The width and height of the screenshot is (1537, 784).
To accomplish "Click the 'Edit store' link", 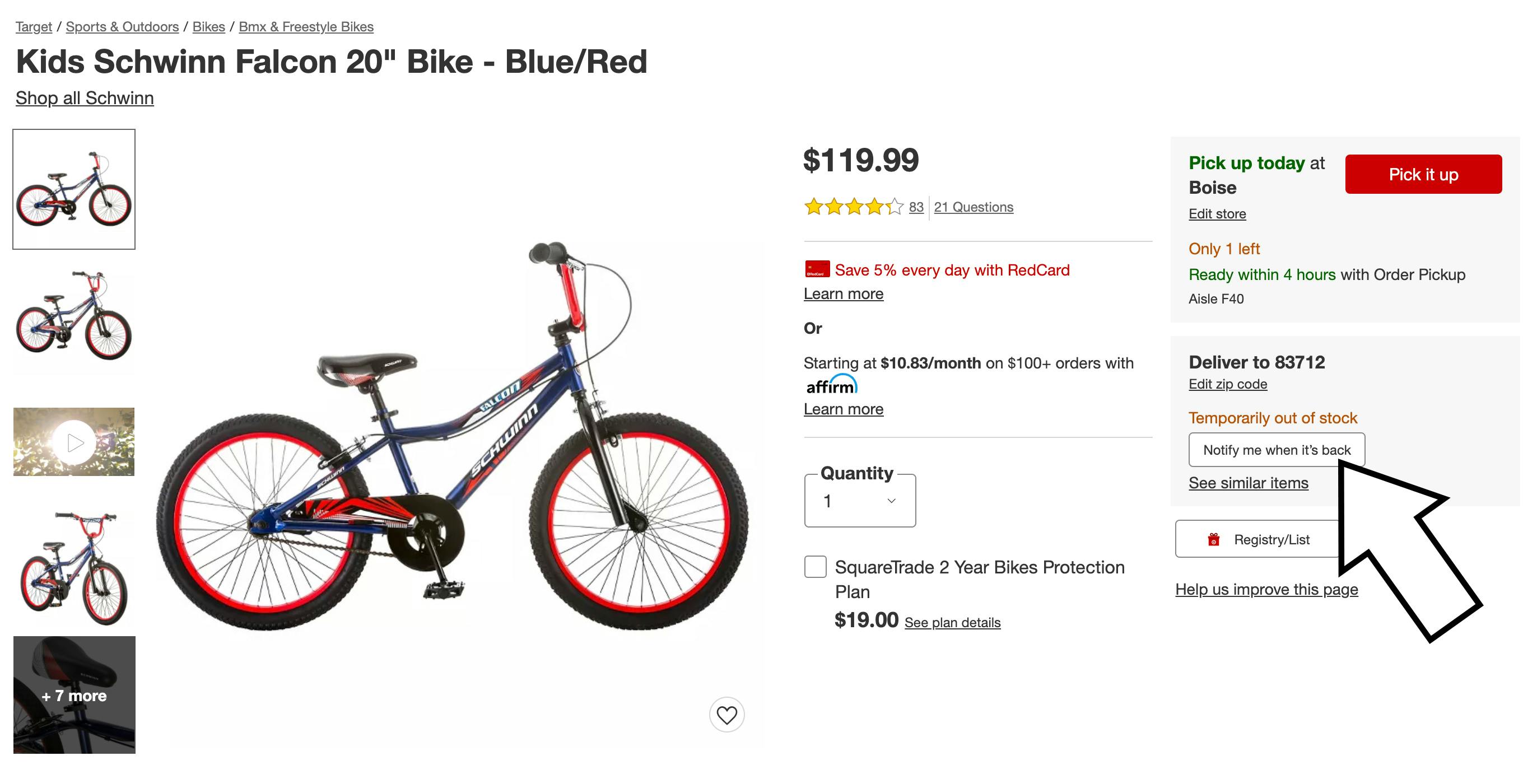I will point(1217,213).
